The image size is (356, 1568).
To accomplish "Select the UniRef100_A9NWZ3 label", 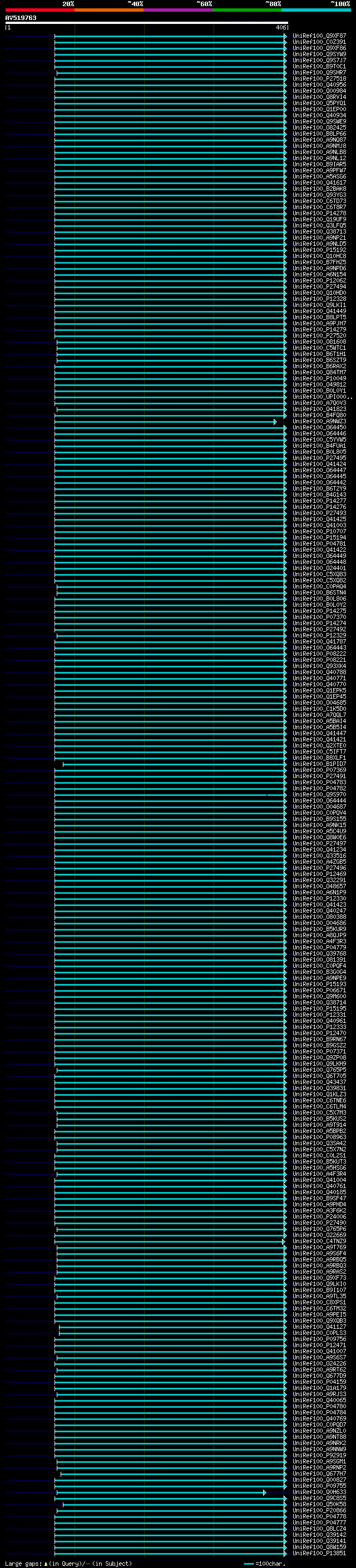I will pos(319,421).
